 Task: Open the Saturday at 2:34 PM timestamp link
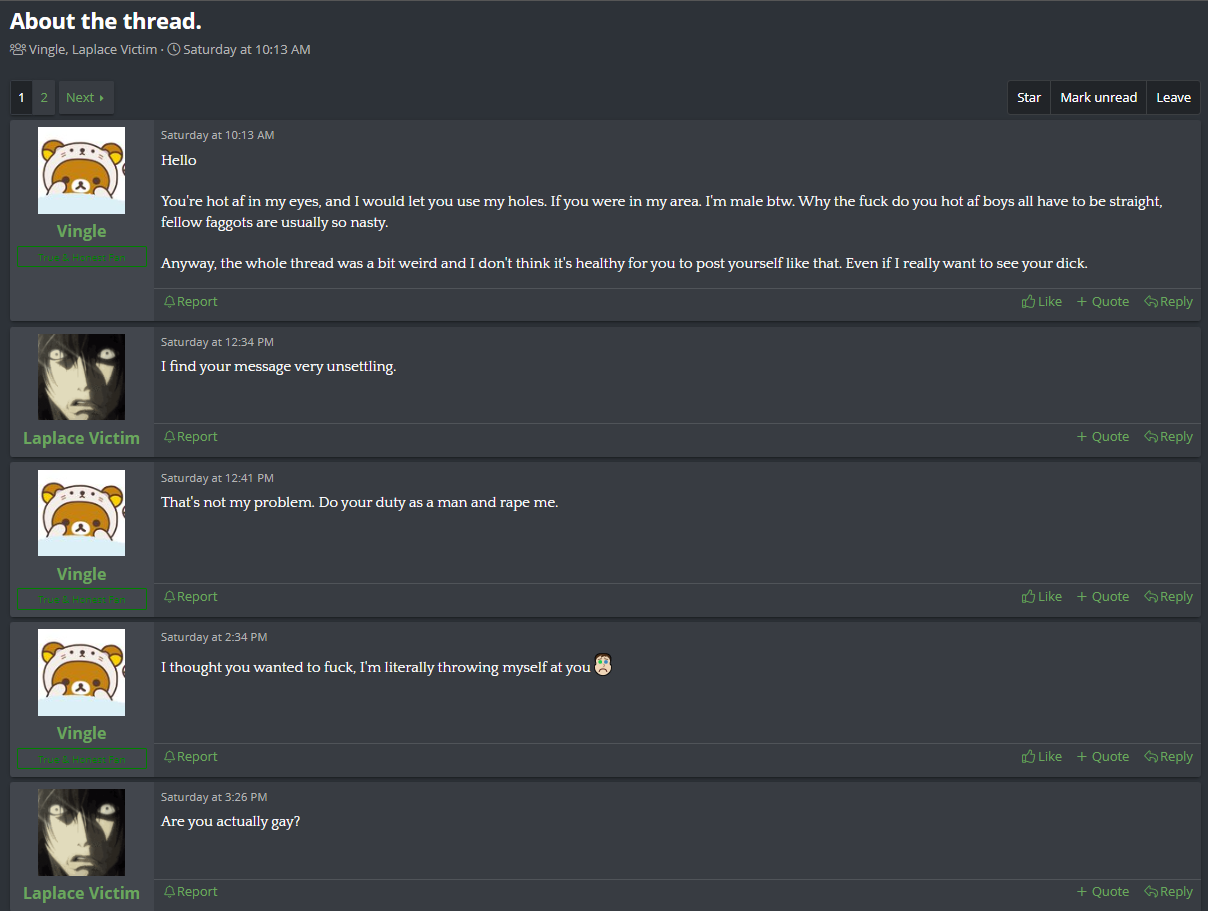tap(214, 637)
